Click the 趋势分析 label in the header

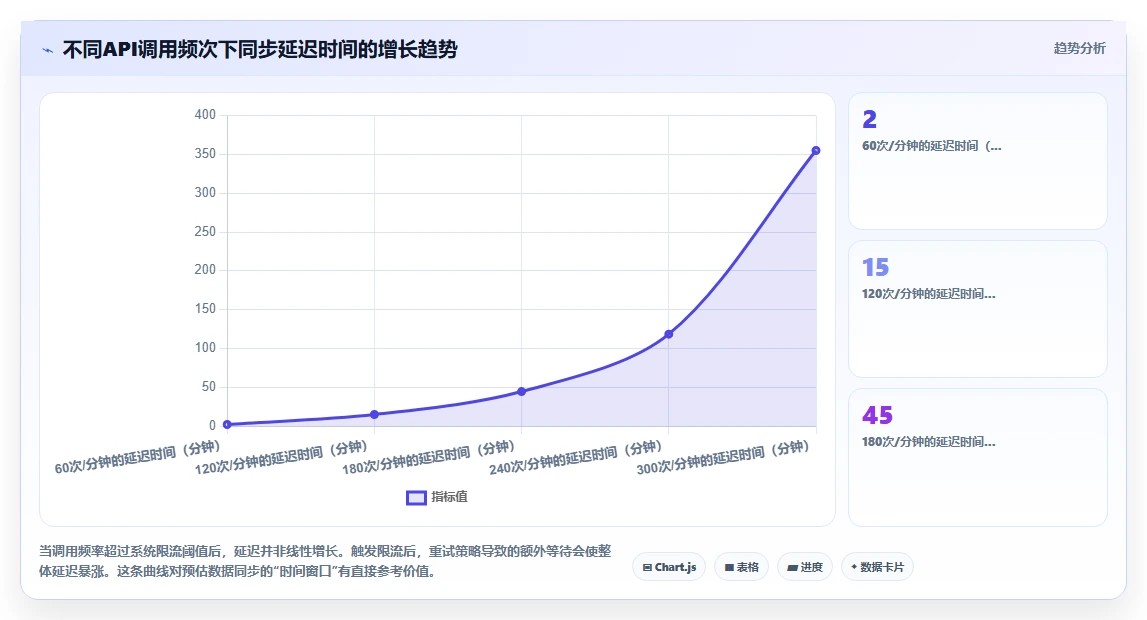point(1079,48)
